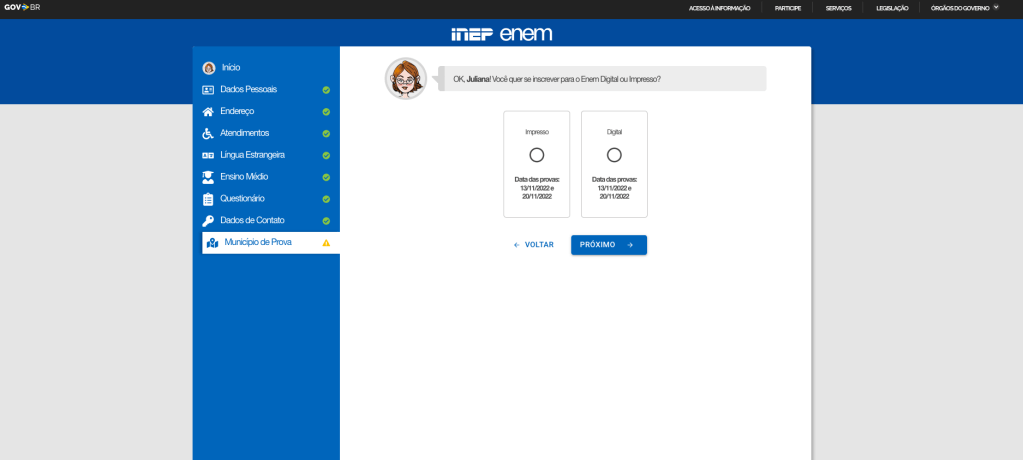Viewport: 1023px width, 460px height.
Task: Click the green check beside Atendimentos
Action: coord(326,134)
